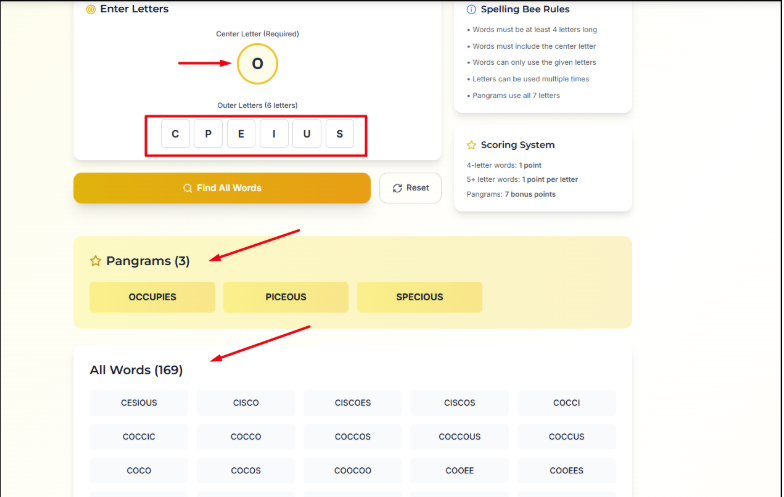Click the word CISCOS
Viewport: 784px width, 497px height.
coord(460,403)
